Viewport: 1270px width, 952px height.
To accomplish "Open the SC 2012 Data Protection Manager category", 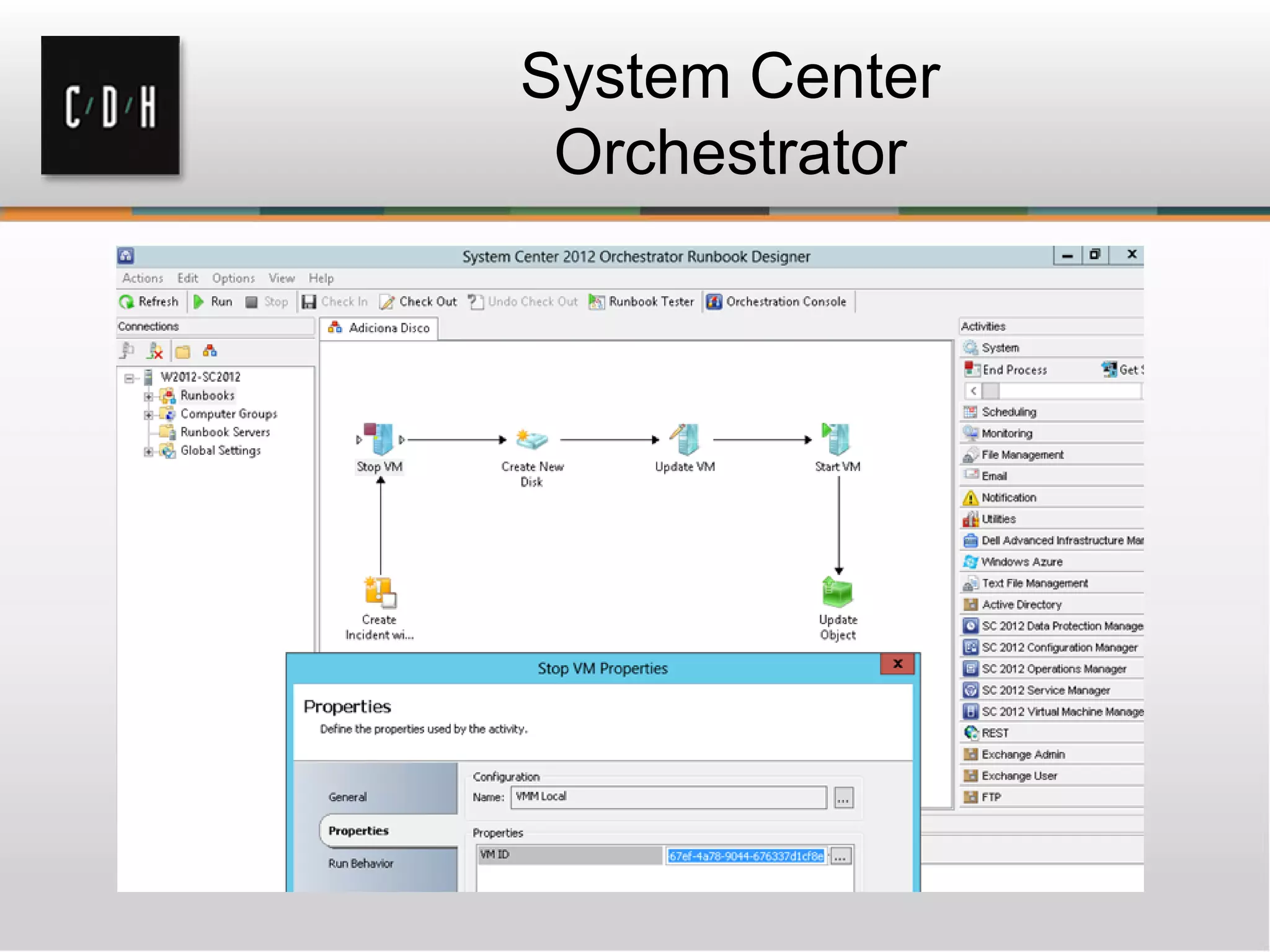I will click(1052, 627).
